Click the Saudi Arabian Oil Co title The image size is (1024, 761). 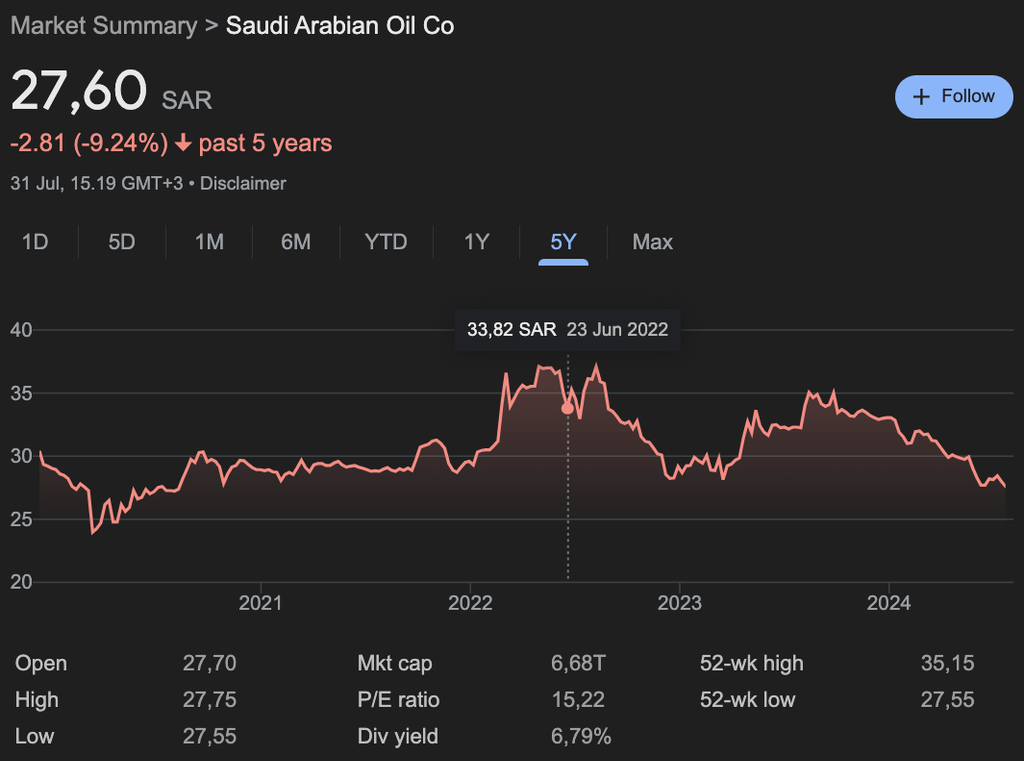(340, 25)
